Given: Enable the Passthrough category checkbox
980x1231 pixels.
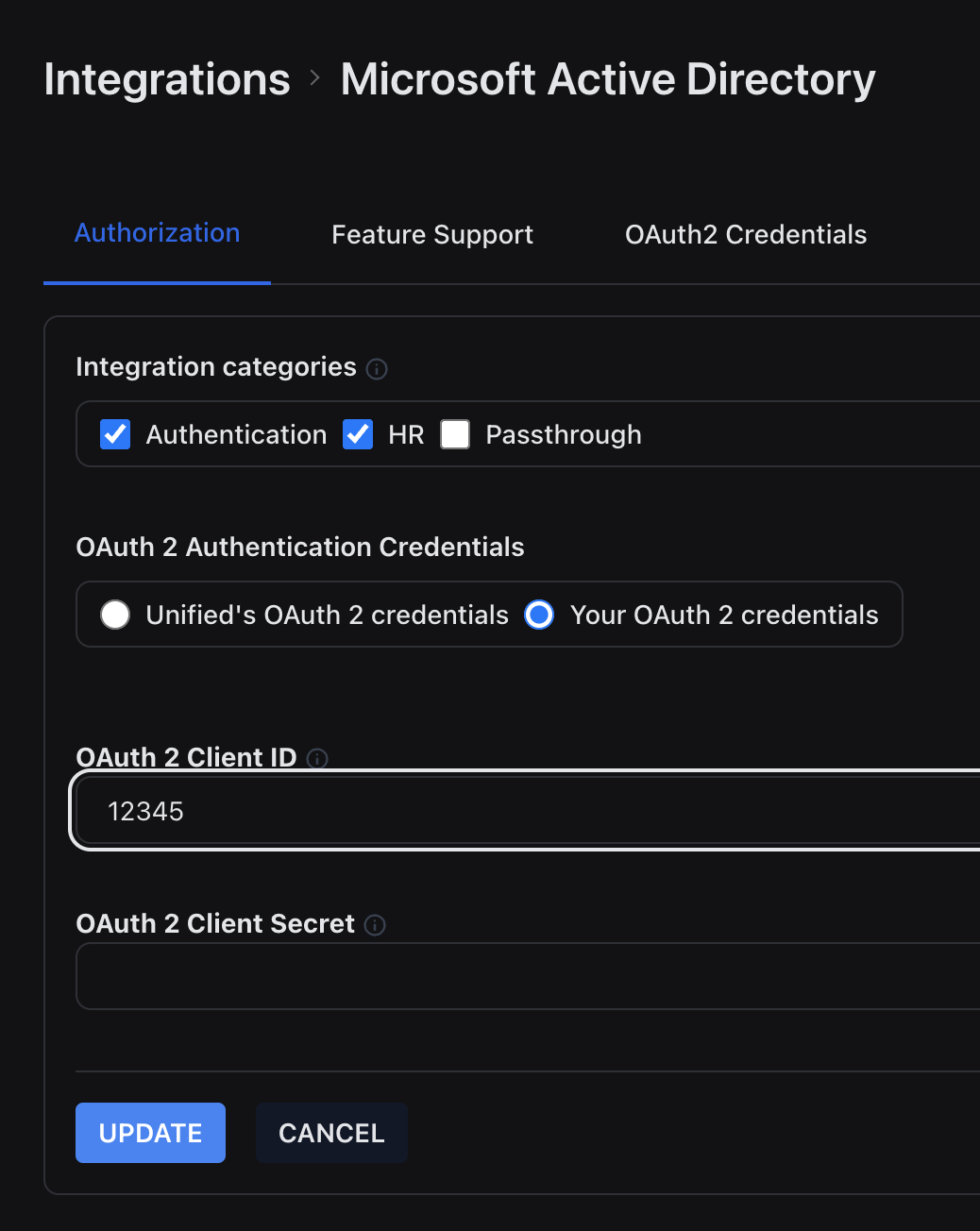Looking at the screenshot, I should [x=455, y=434].
